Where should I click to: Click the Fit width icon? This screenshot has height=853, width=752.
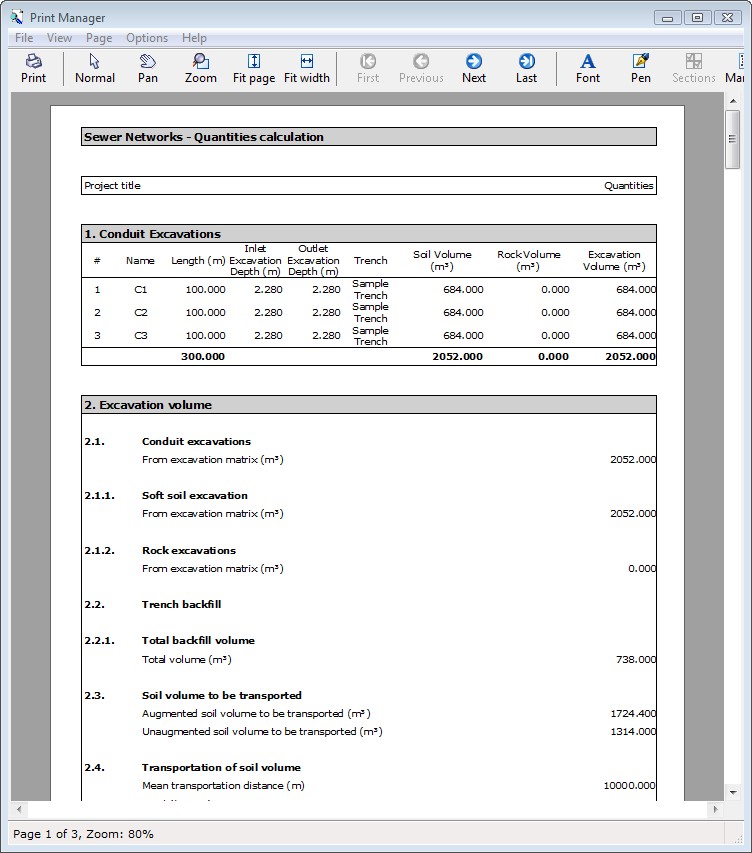pos(307,68)
